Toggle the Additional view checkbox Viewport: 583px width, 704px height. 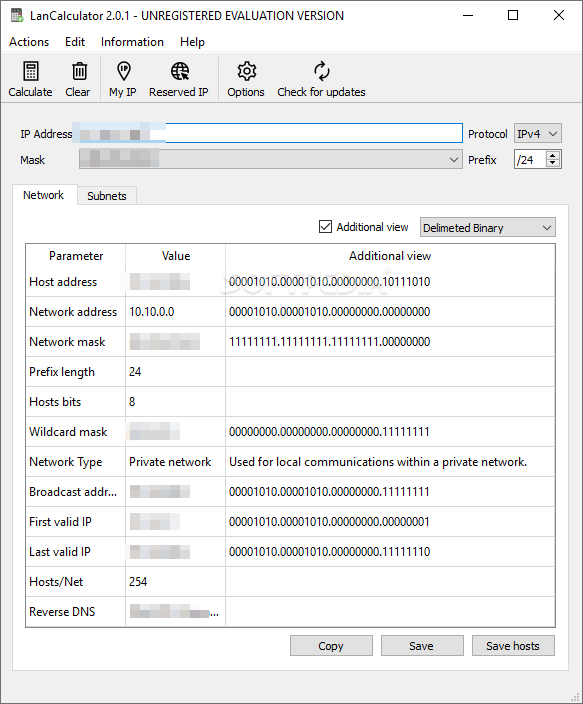tap(325, 227)
